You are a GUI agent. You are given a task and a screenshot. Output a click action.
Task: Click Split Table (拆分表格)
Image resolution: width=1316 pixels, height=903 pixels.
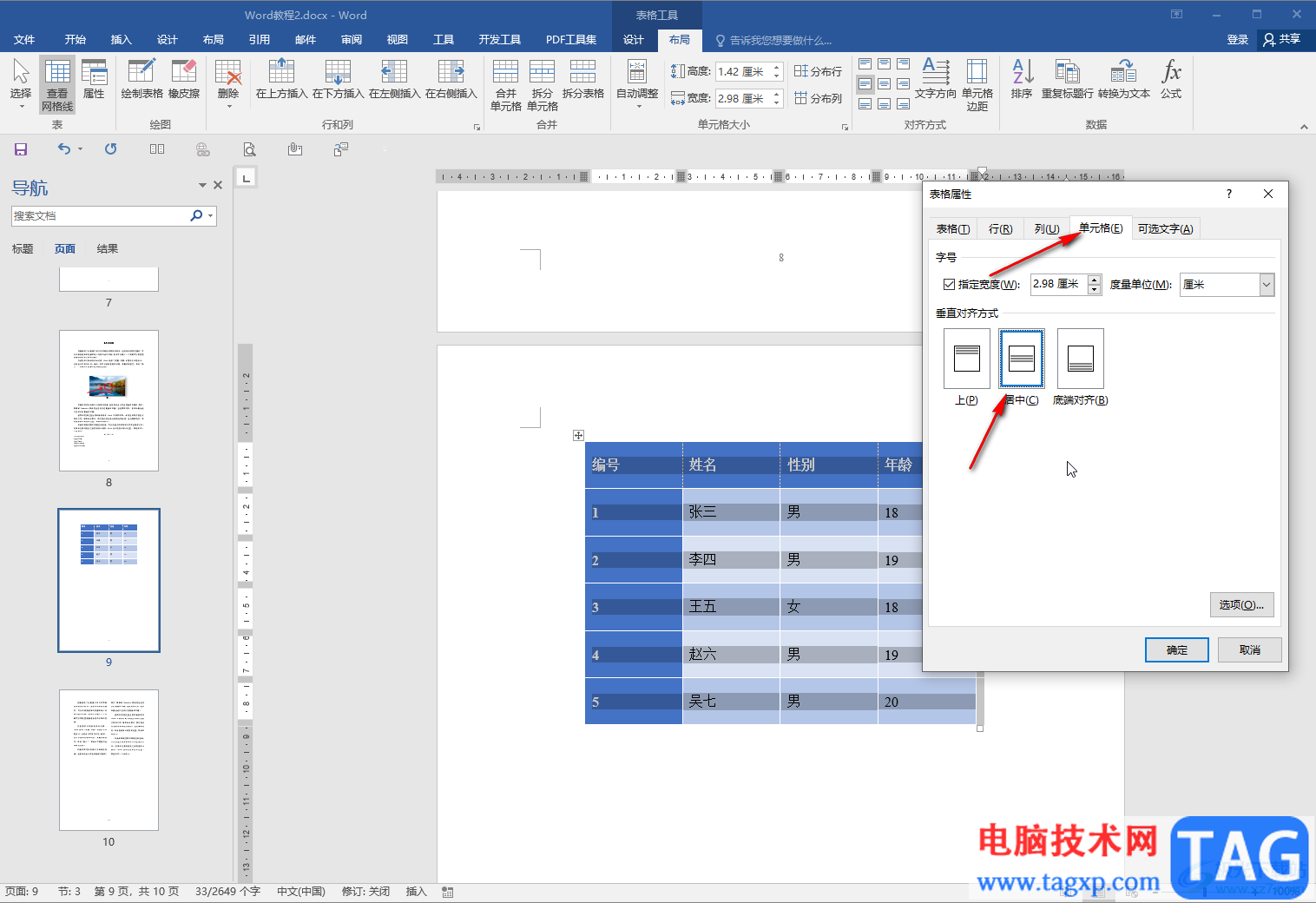(x=582, y=79)
